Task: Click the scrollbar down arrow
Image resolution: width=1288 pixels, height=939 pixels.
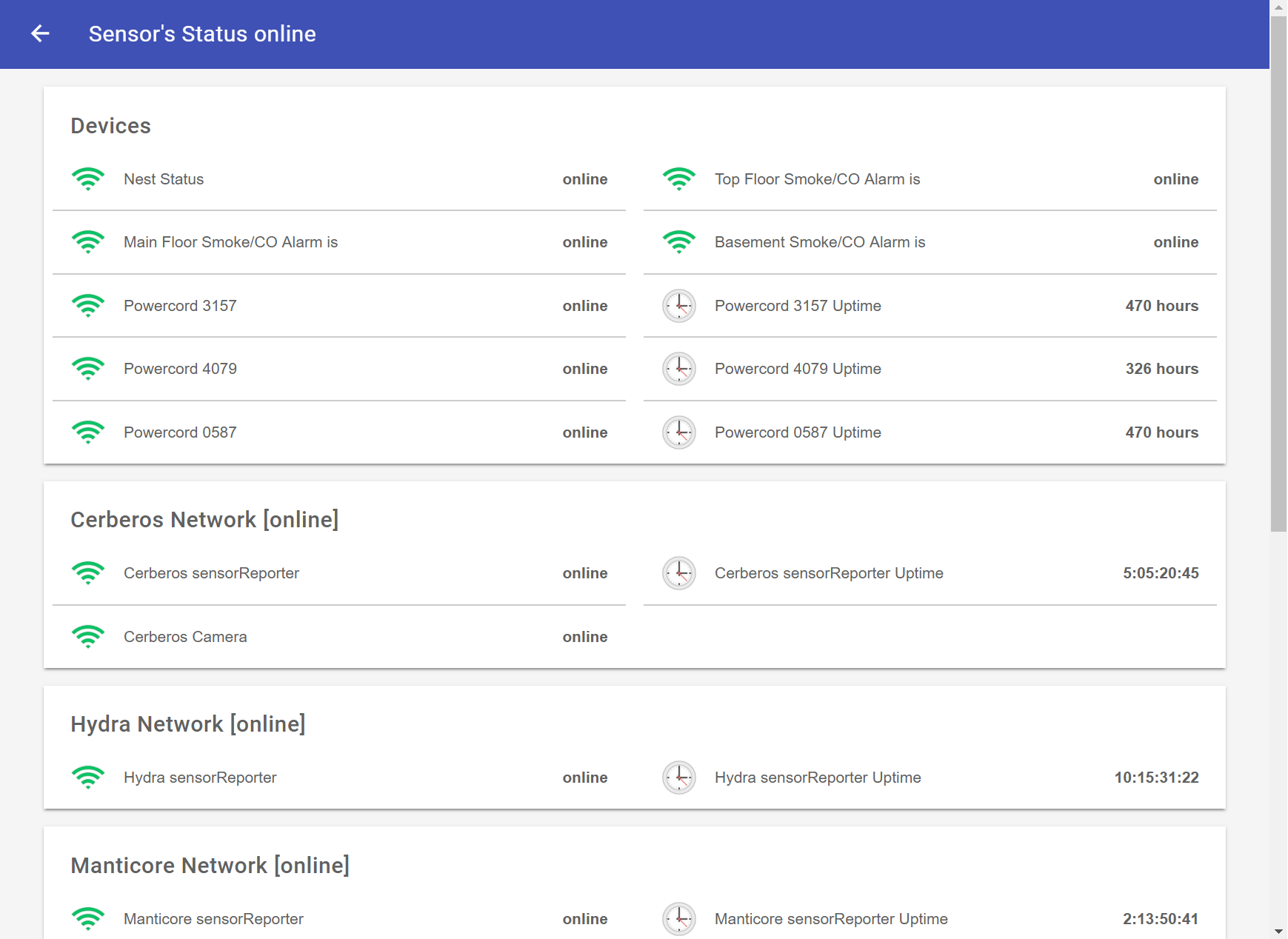Action: pos(1278,932)
